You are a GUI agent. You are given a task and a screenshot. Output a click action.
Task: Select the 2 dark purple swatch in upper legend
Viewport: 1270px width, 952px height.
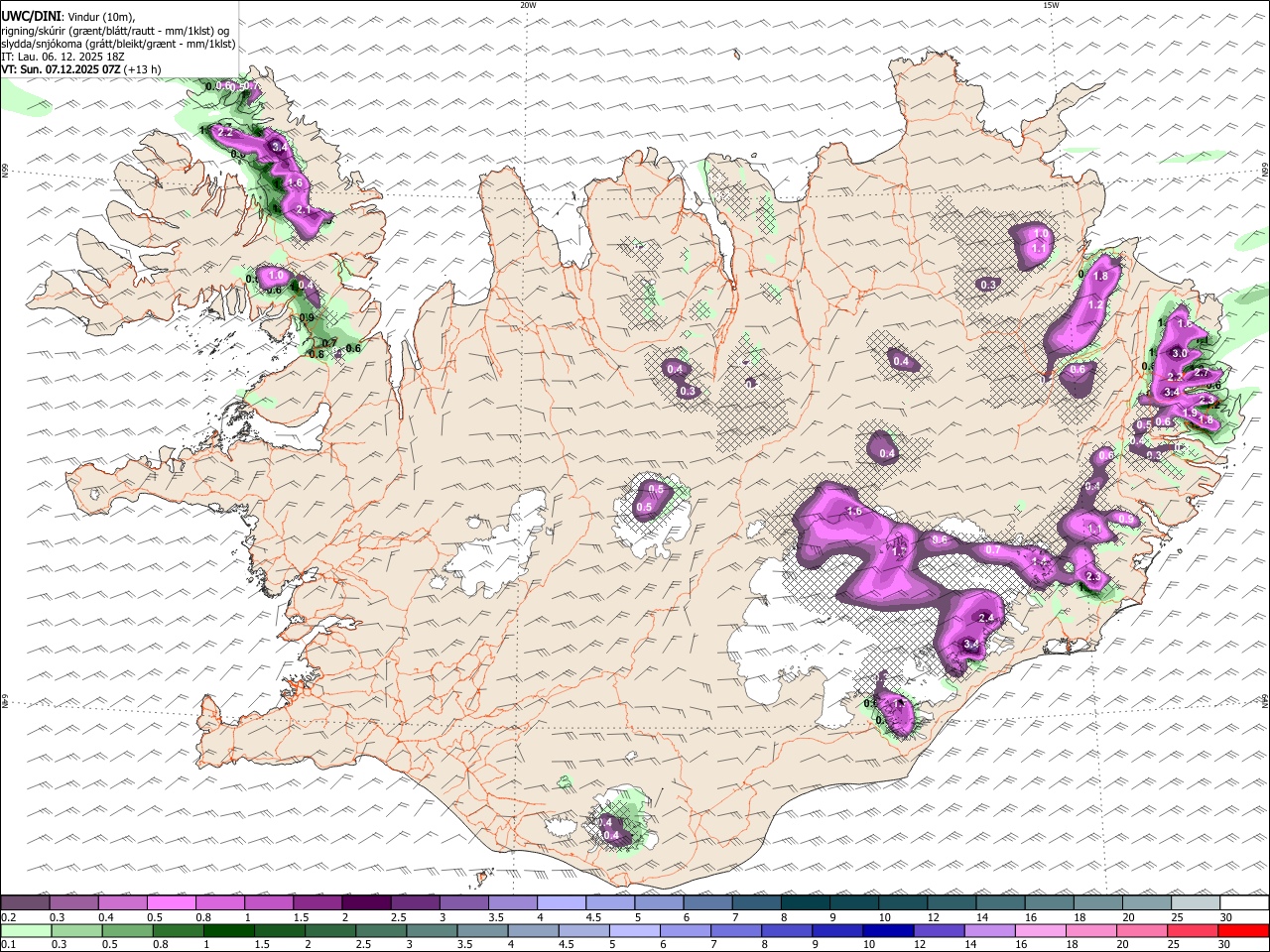(x=365, y=902)
